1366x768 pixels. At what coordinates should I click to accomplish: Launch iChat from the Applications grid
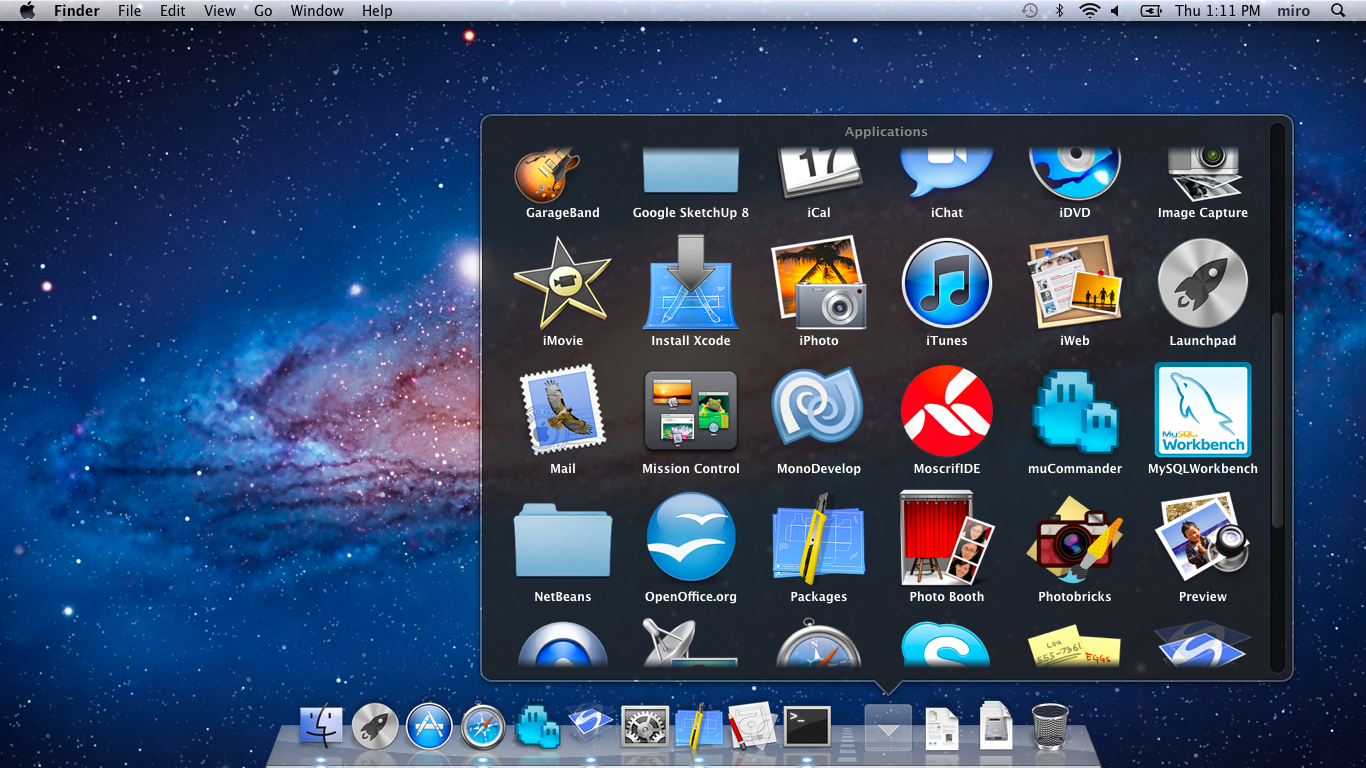point(946,173)
